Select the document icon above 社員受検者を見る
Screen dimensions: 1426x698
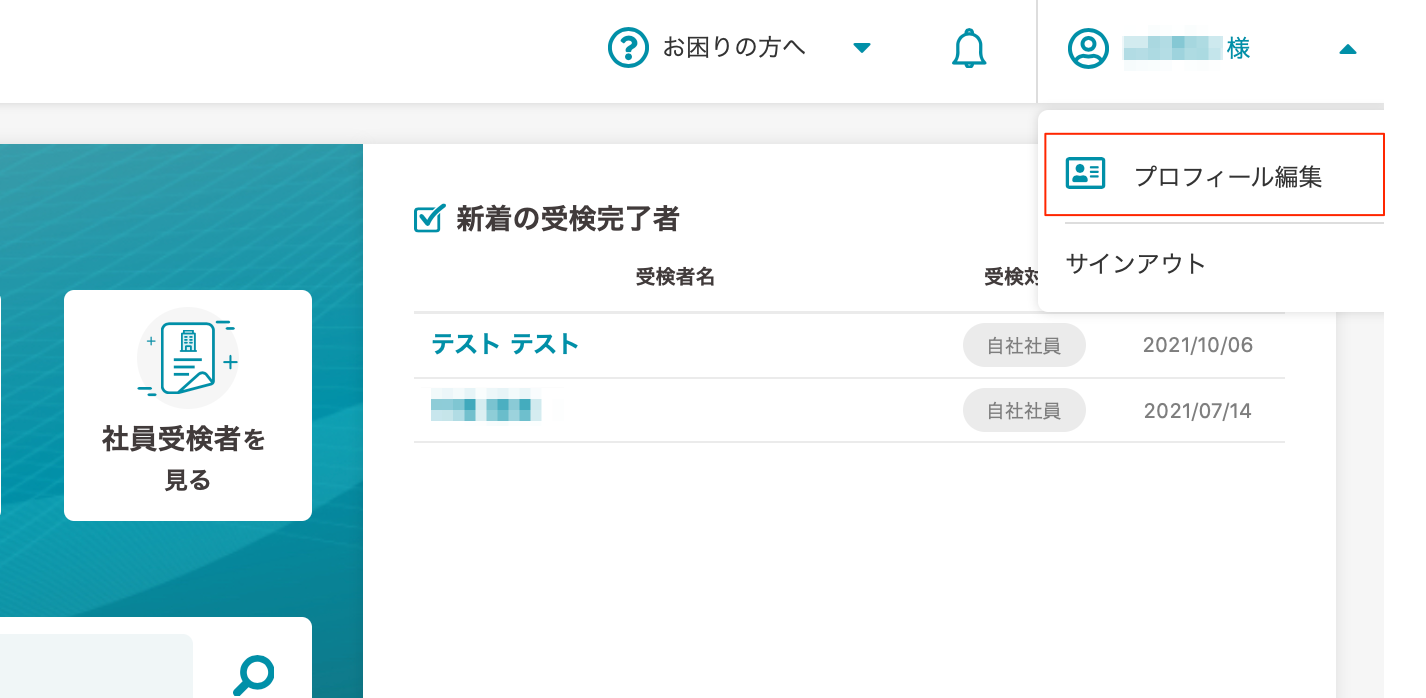(187, 358)
